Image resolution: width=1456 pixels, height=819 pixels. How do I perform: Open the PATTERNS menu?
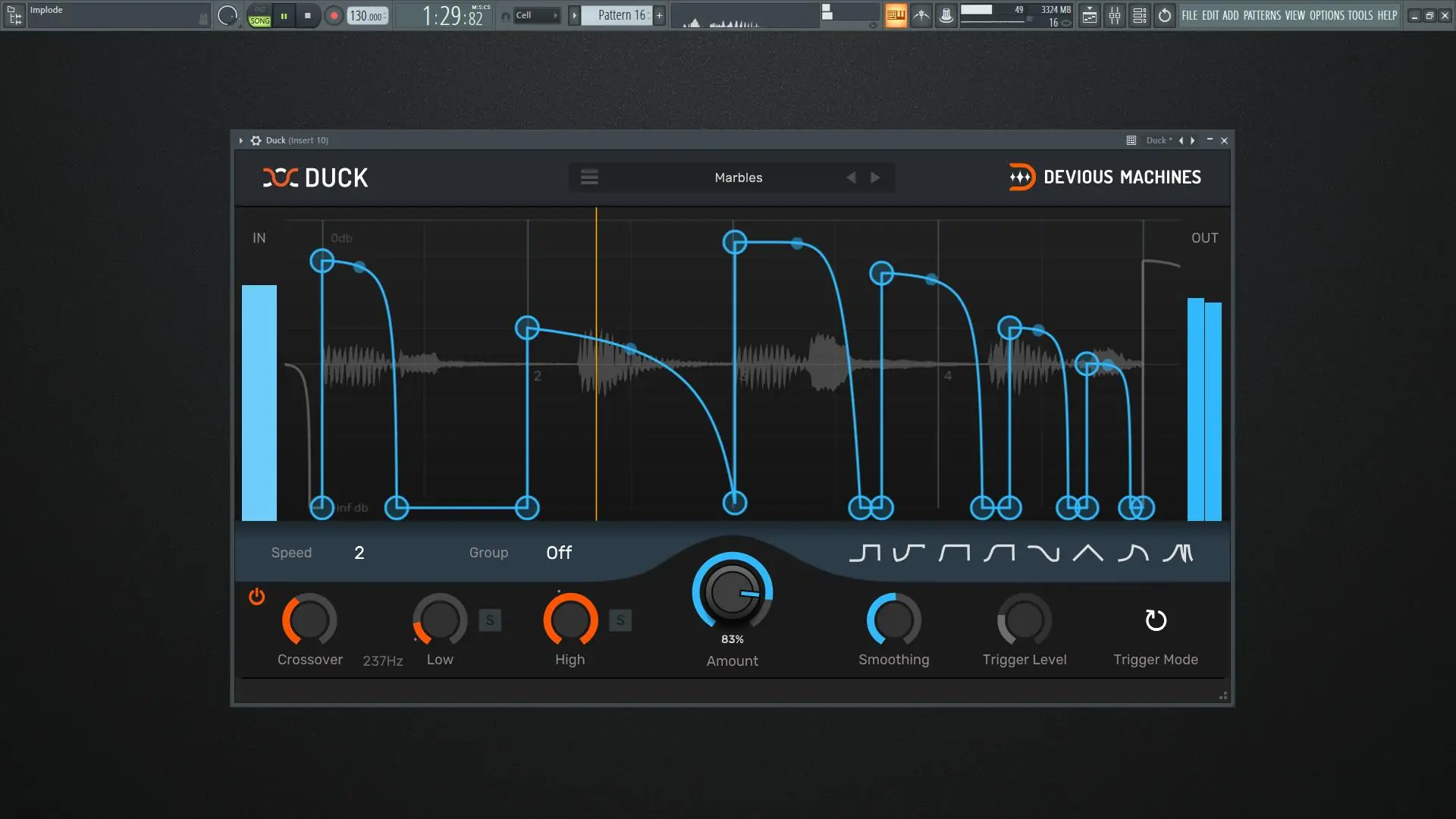(1262, 15)
